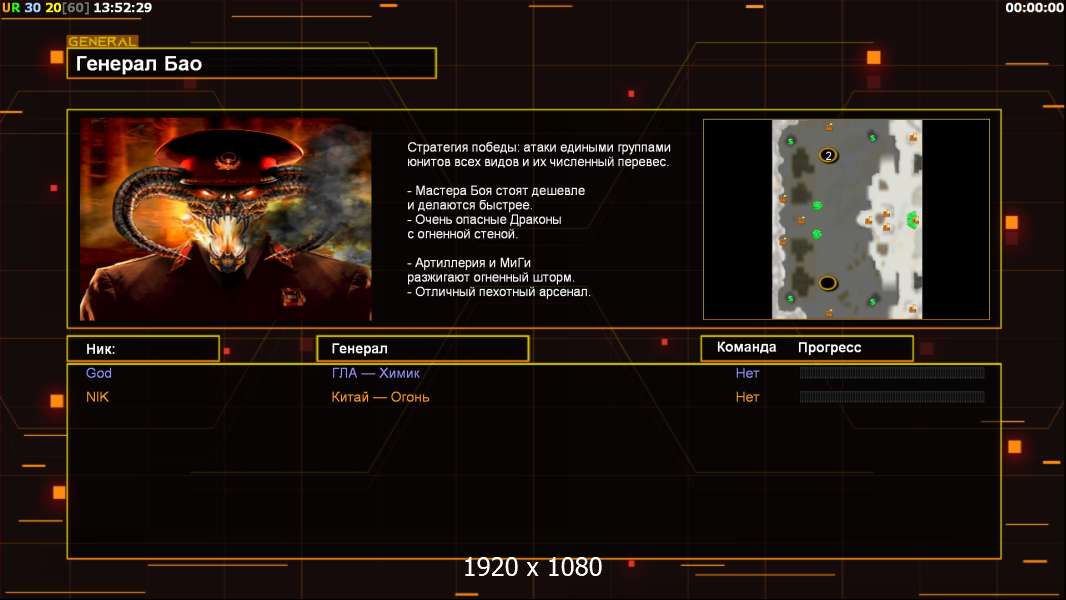The image size is (1066, 600).
Task: Click the supply dollar icon in minimap's upper-right corner
Action: [x=872, y=138]
